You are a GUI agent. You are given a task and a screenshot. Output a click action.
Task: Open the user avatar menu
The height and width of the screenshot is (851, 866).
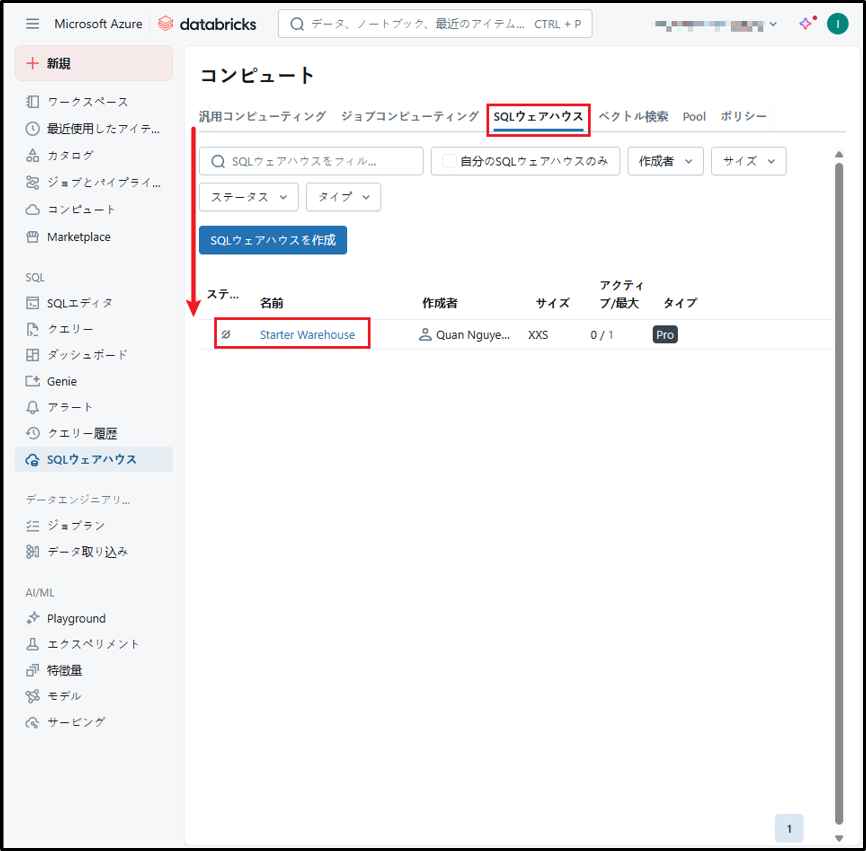(x=837, y=24)
